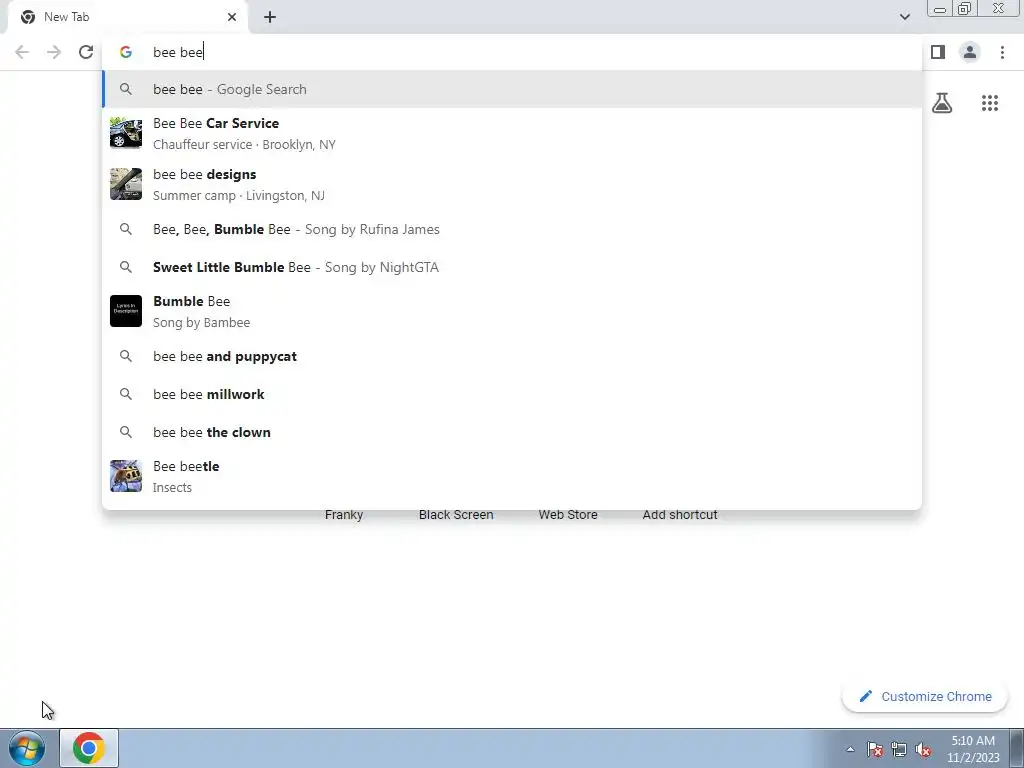1024x768 pixels.
Task: Open the side panel icon
Action: coord(938,52)
